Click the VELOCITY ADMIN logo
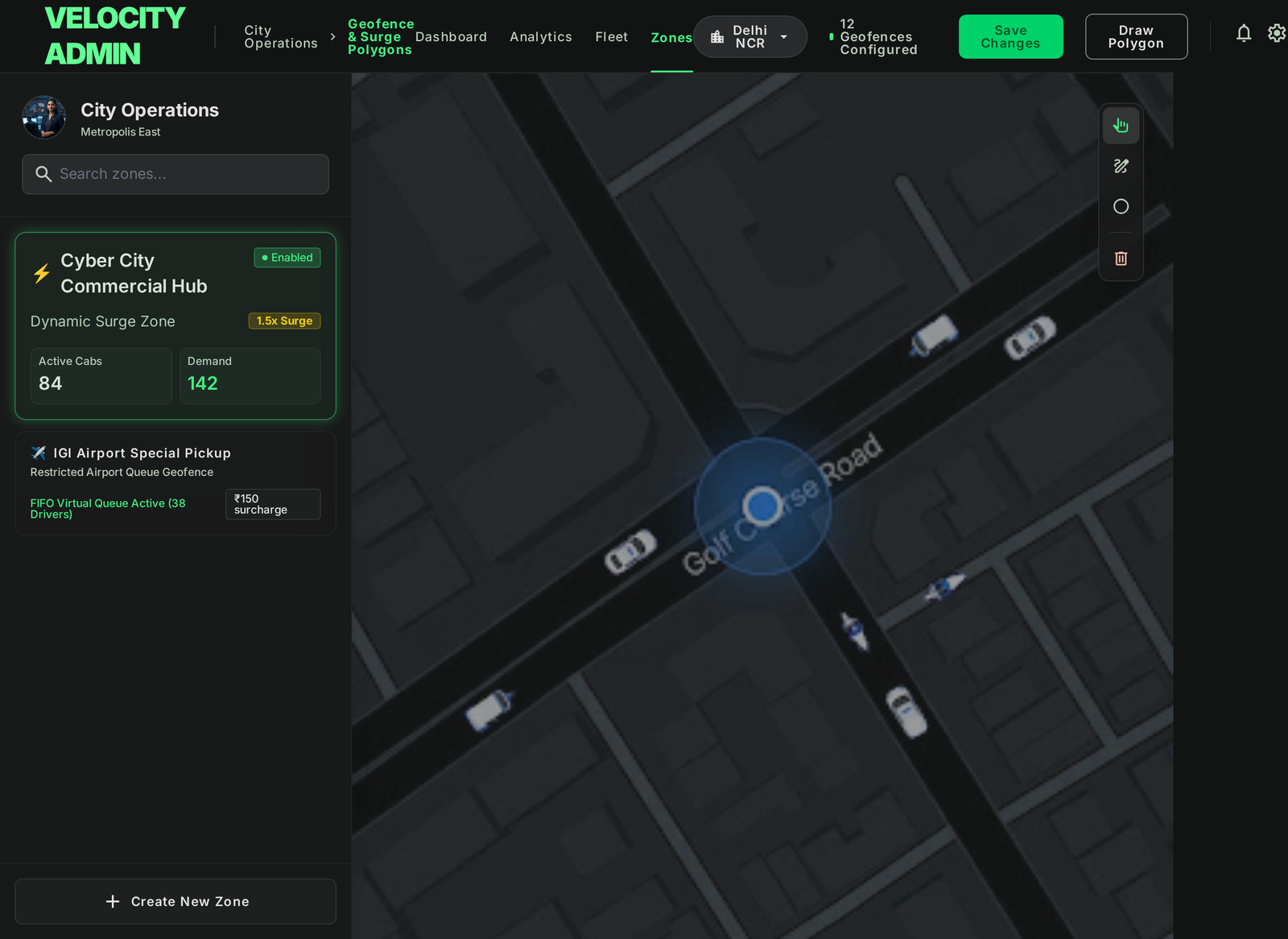This screenshot has height=939, width=1288. pyautogui.click(x=115, y=36)
